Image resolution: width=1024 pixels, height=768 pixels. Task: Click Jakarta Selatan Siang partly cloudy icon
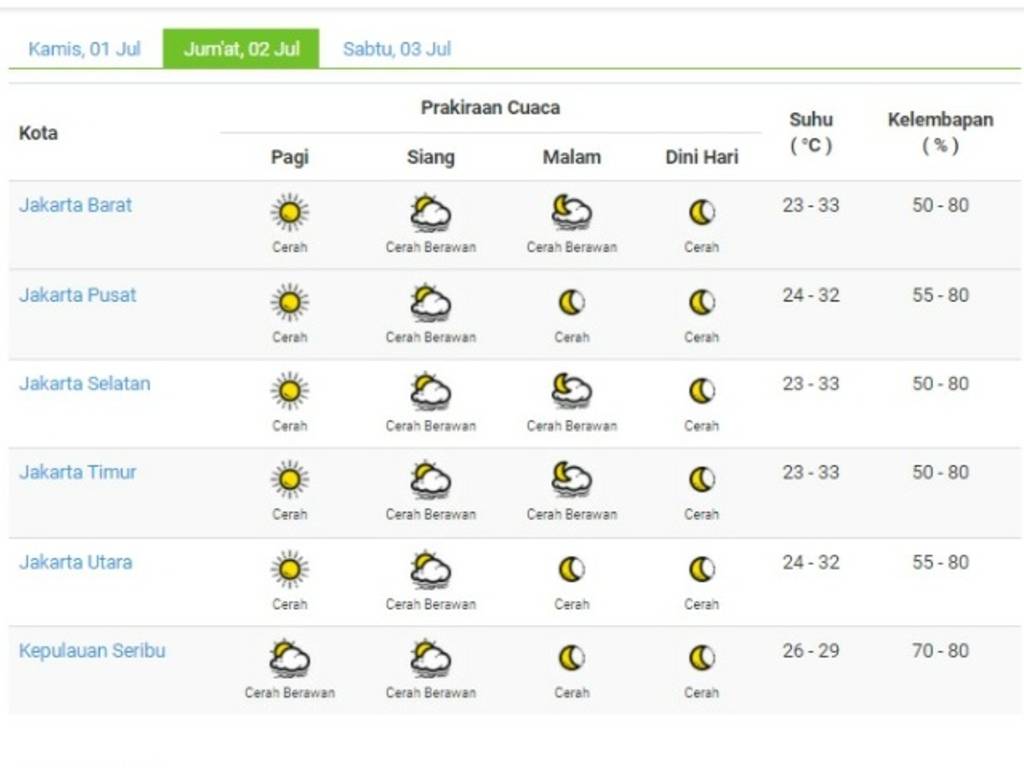430,391
